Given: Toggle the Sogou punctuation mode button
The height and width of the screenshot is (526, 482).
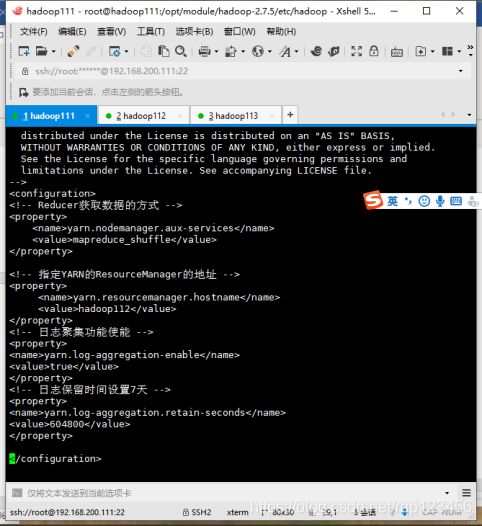Looking at the screenshot, I should (x=408, y=201).
